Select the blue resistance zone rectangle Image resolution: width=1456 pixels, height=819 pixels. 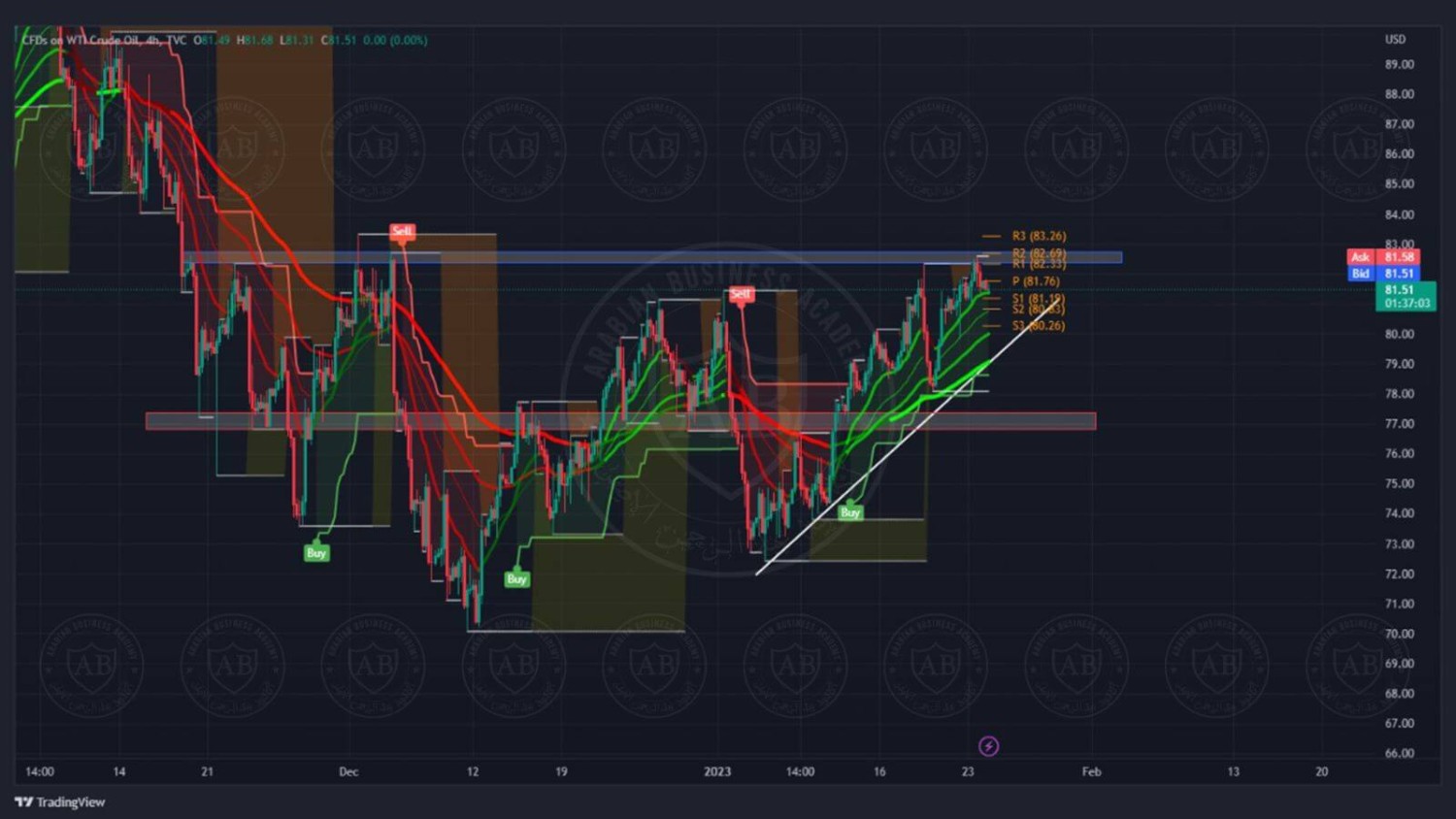click(652, 257)
